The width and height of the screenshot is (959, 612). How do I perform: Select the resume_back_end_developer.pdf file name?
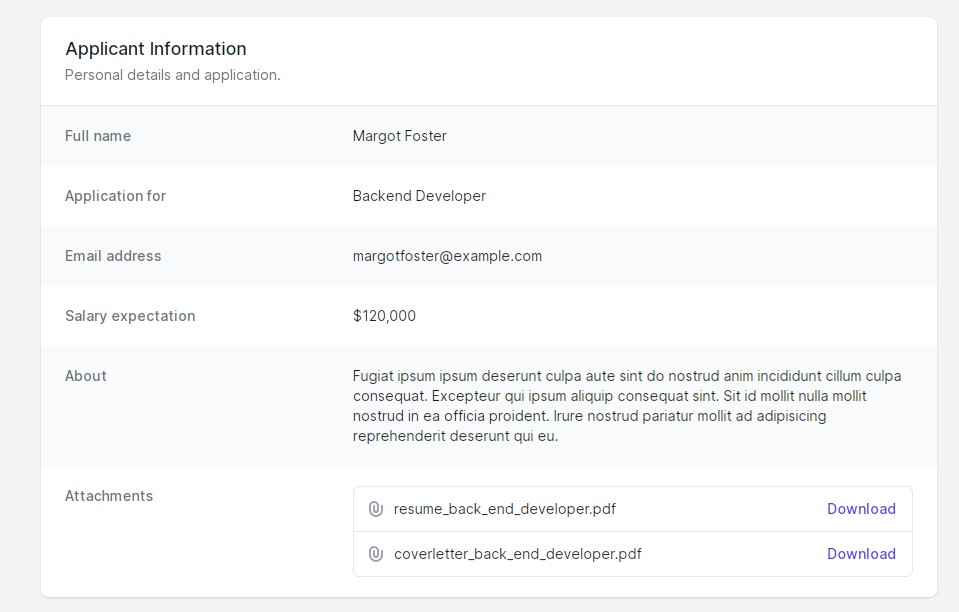(x=504, y=509)
